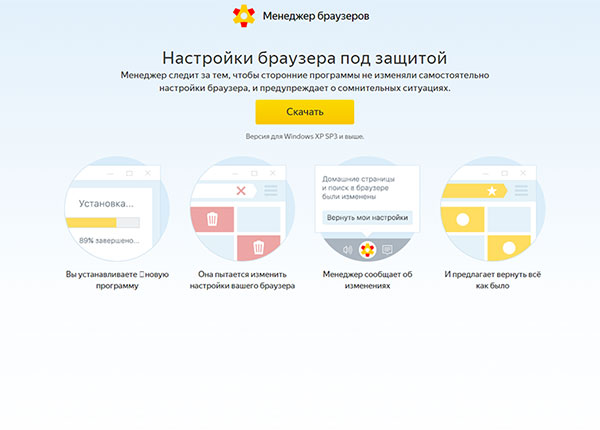Click the caption Она пытается изменить настройки
The image size is (600, 430).
coord(242,280)
